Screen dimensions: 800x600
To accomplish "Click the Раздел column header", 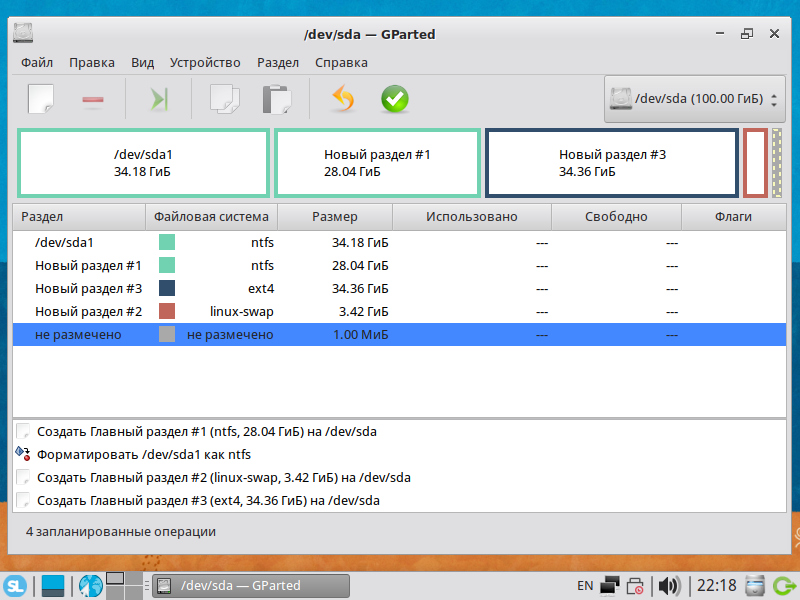I will [x=79, y=217].
